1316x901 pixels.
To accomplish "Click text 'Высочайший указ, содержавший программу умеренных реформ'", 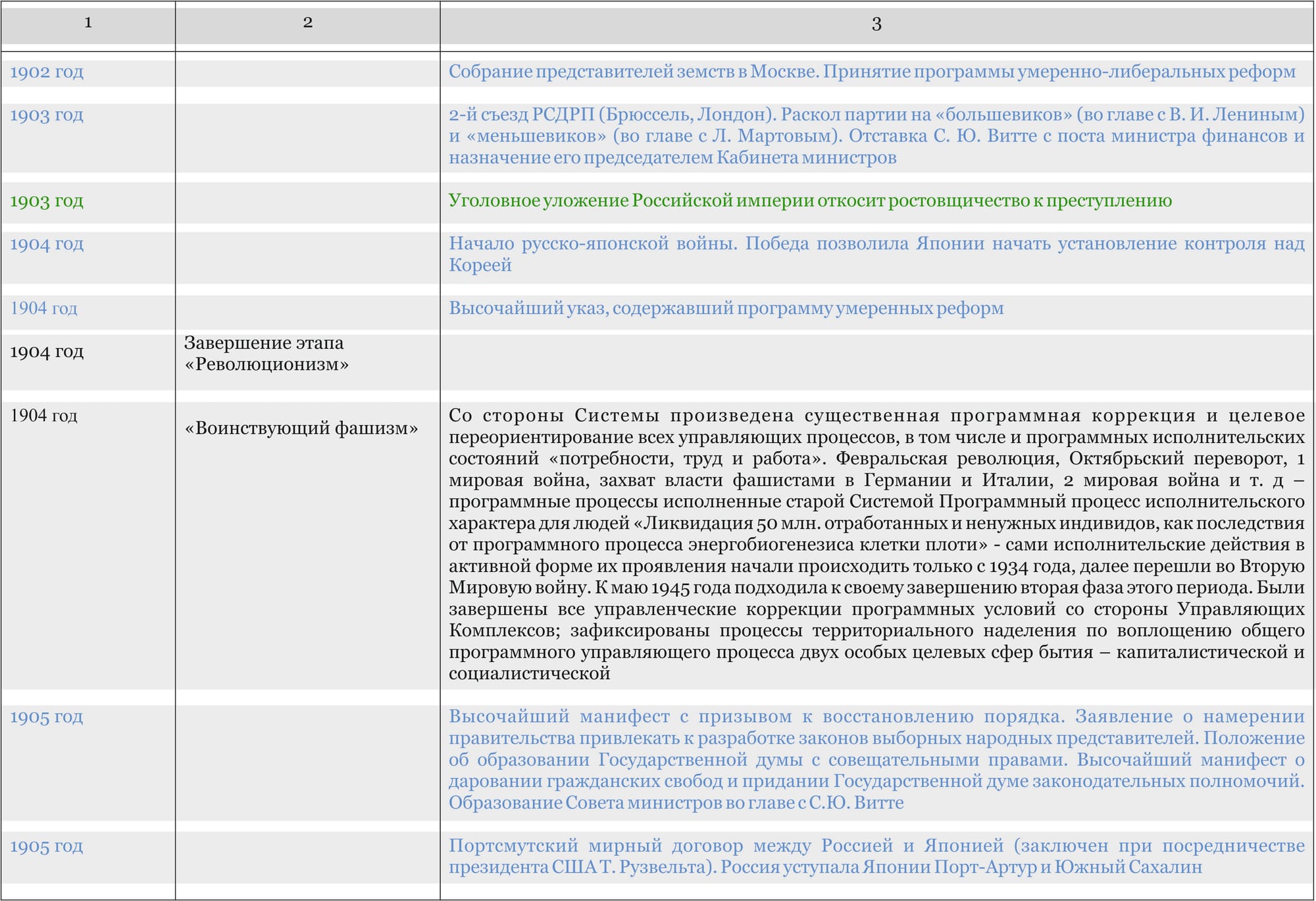I will pos(726,308).
